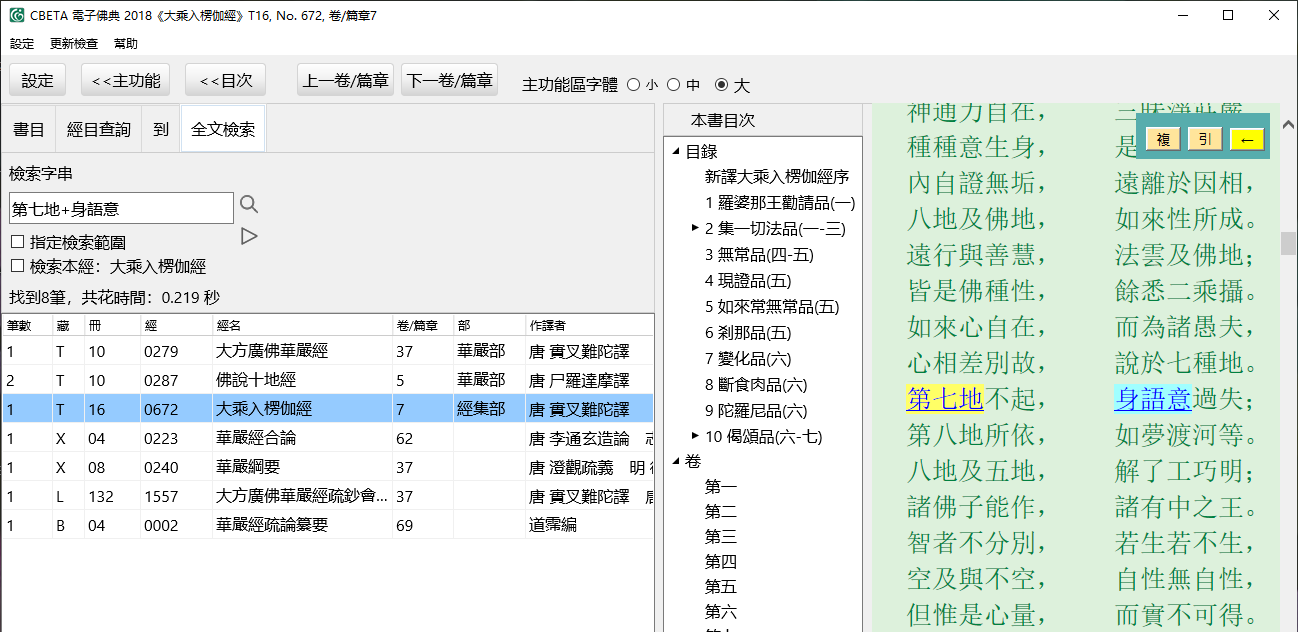Open 4 現證品 in contents
1298x632 pixels.
click(748, 281)
